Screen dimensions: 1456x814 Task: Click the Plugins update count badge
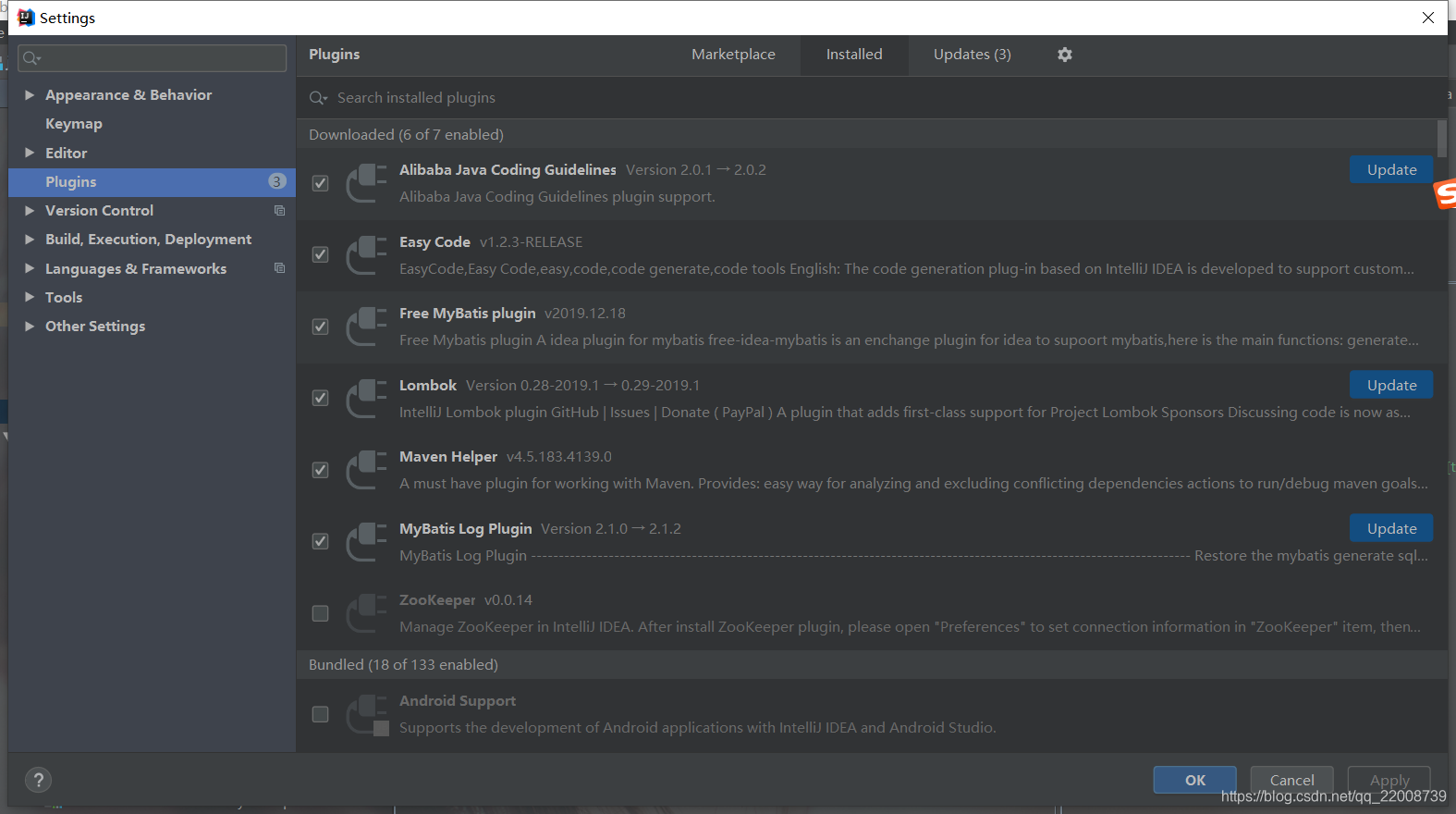click(276, 181)
